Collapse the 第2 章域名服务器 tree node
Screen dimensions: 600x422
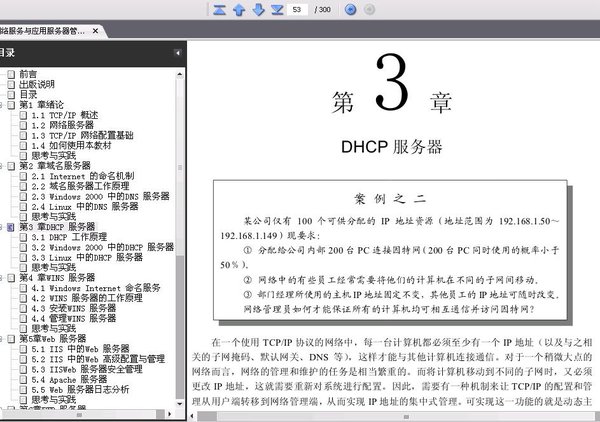click(1, 166)
